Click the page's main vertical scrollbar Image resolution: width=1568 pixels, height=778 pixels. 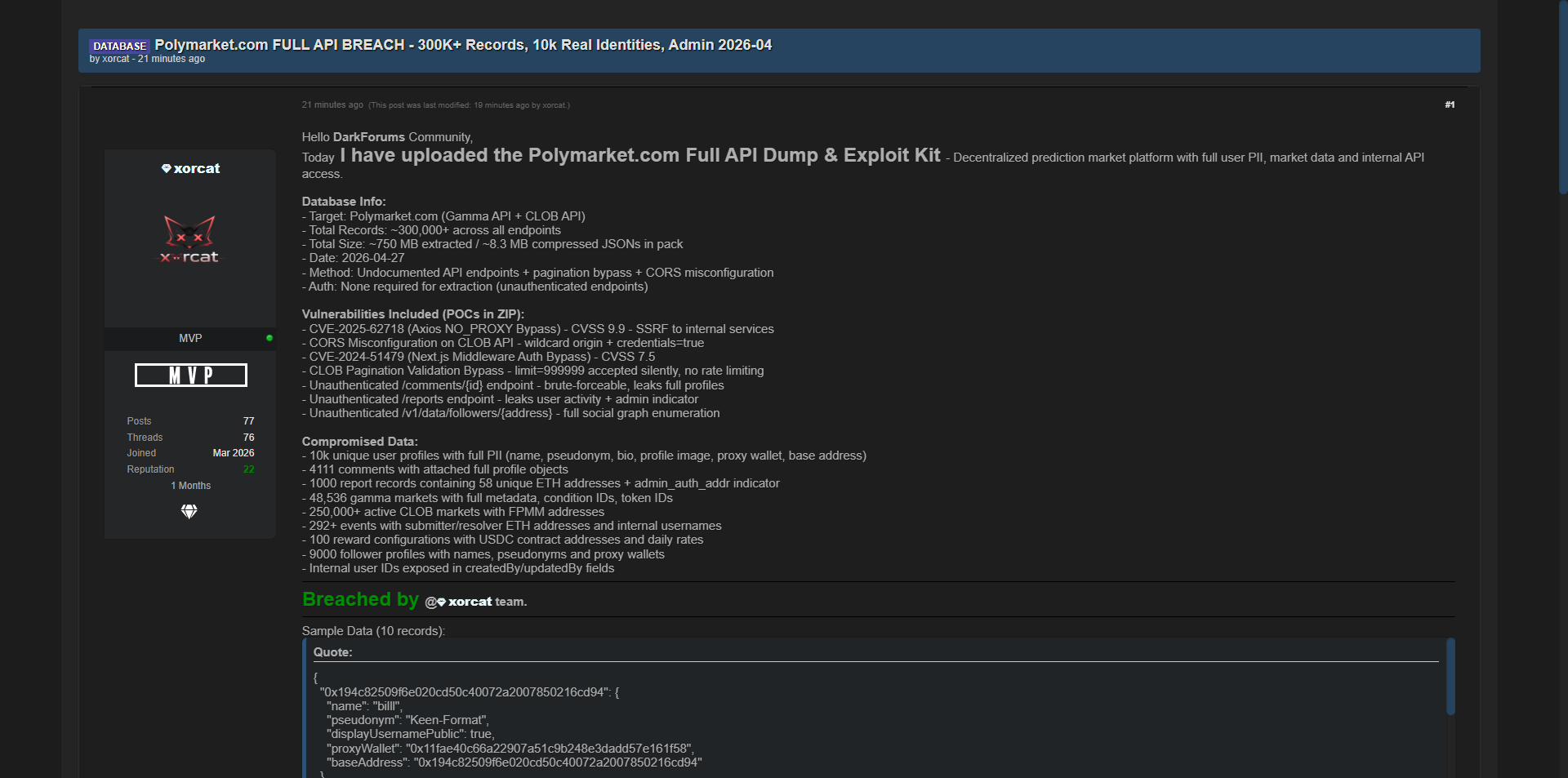click(x=1562, y=98)
